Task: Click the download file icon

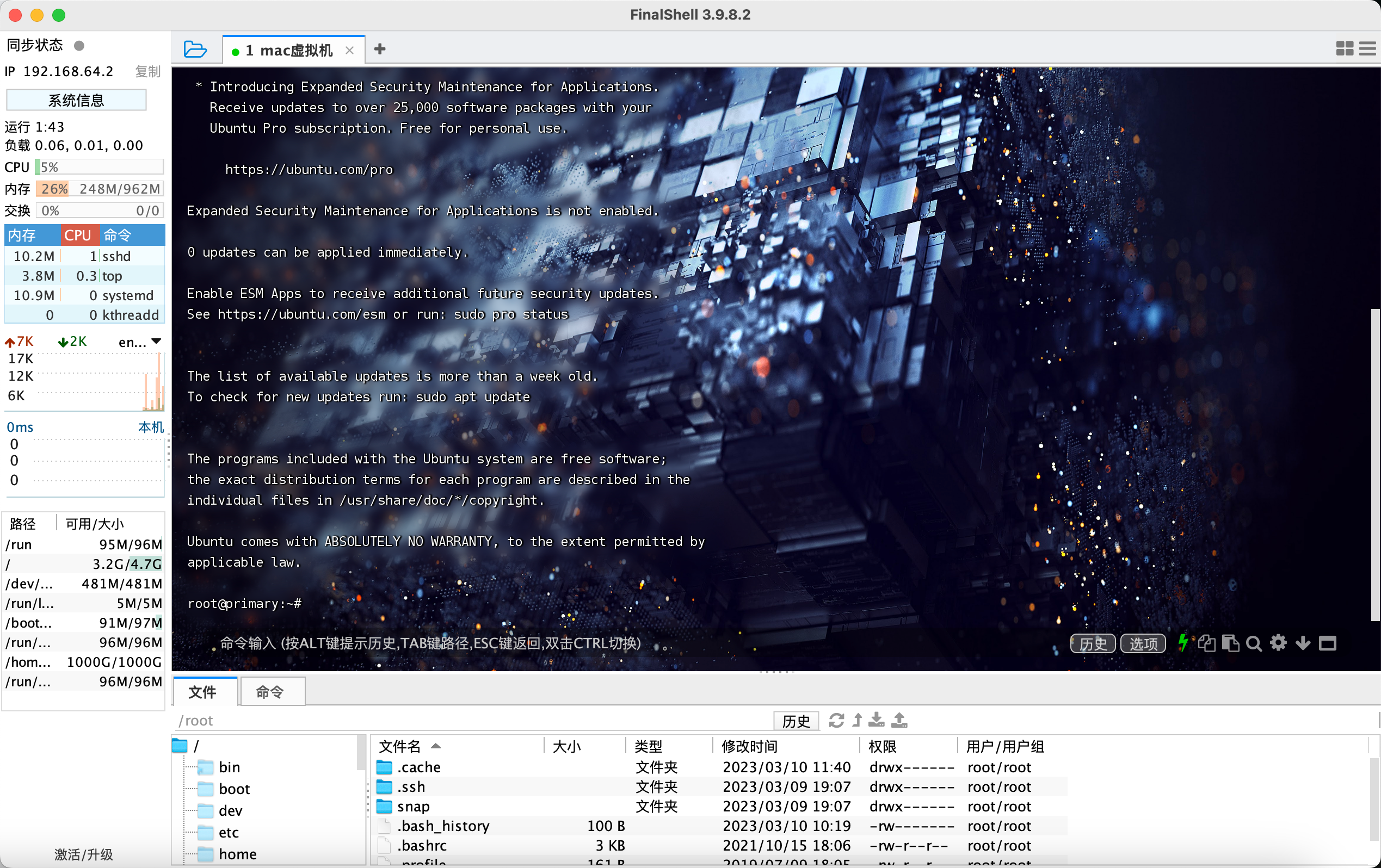Action: coord(876,720)
